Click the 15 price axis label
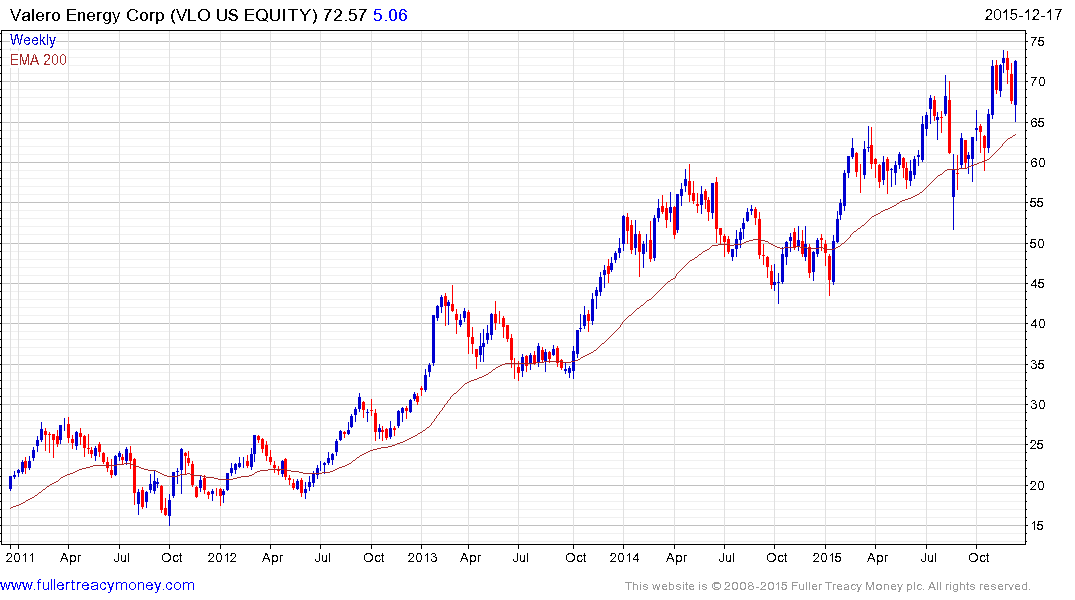 tap(1037, 526)
